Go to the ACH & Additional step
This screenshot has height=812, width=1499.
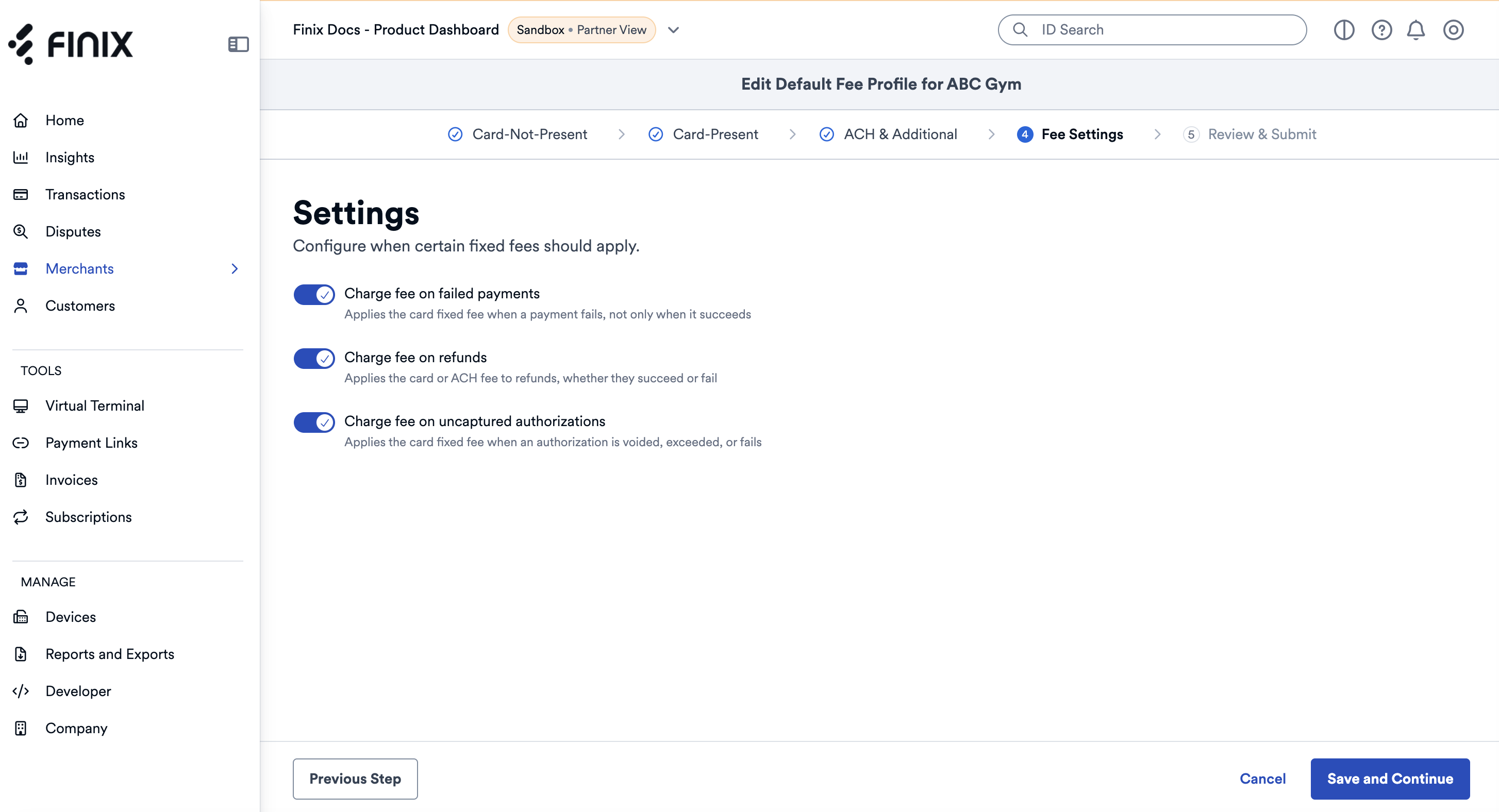point(888,134)
